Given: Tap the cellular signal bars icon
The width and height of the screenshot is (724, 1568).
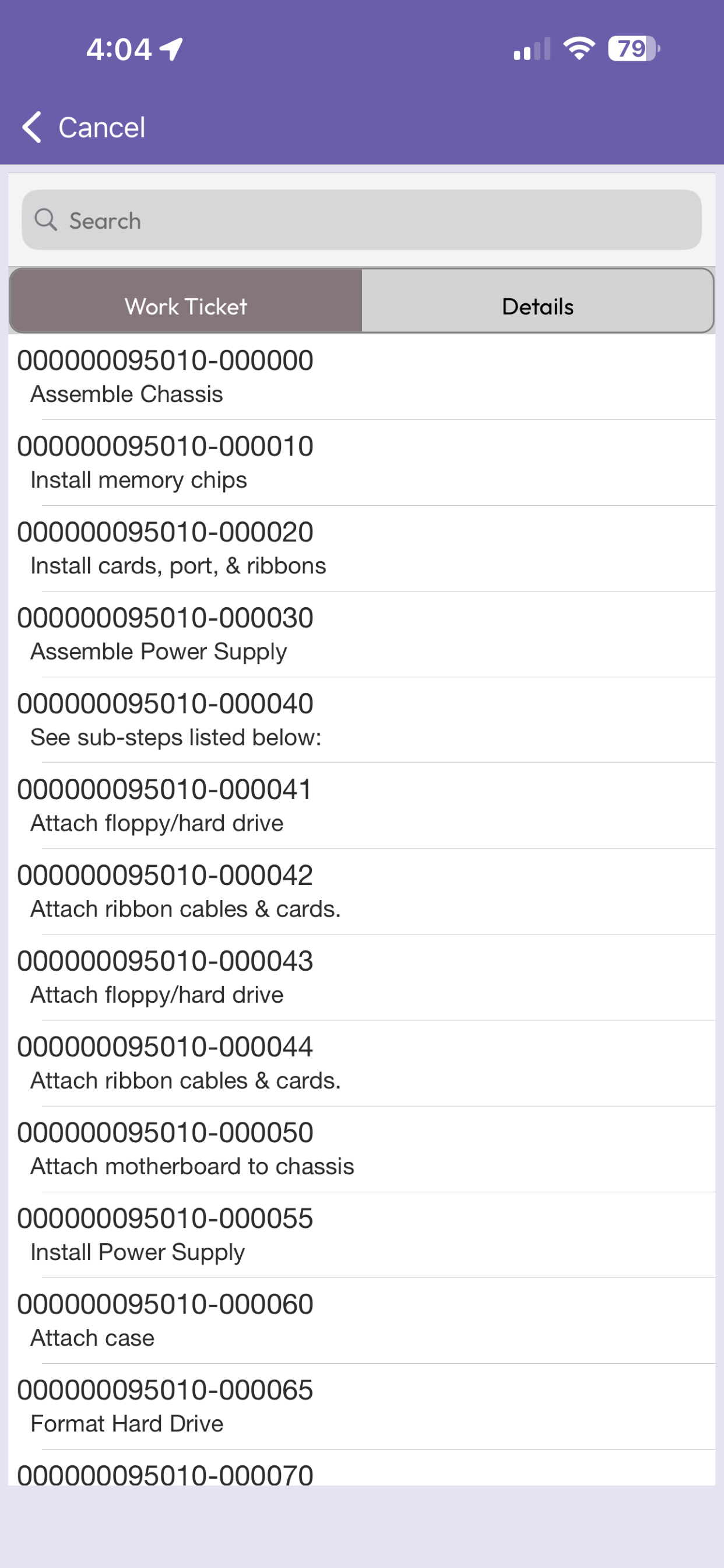Looking at the screenshot, I should [532, 48].
